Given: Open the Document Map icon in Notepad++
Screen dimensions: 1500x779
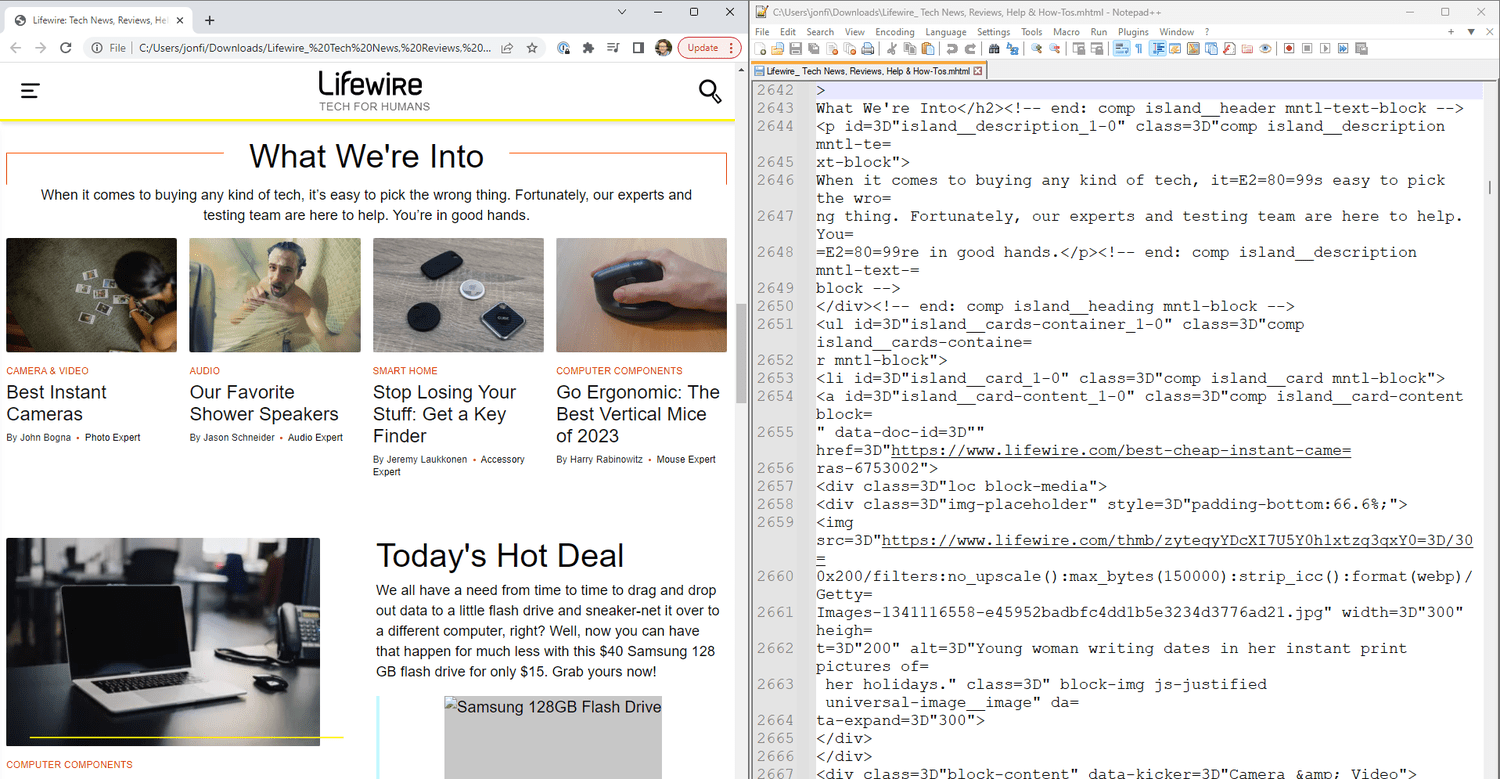Looking at the screenshot, I should click(x=1193, y=48).
